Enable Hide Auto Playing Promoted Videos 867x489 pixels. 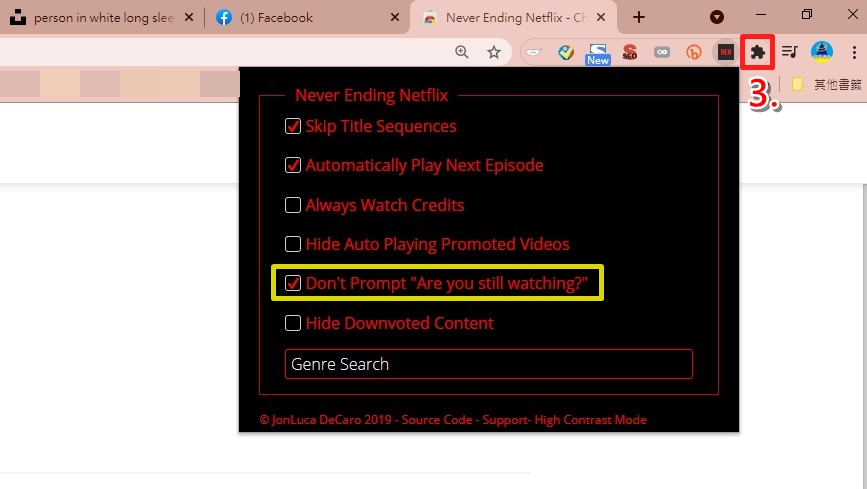click(293, 244)
